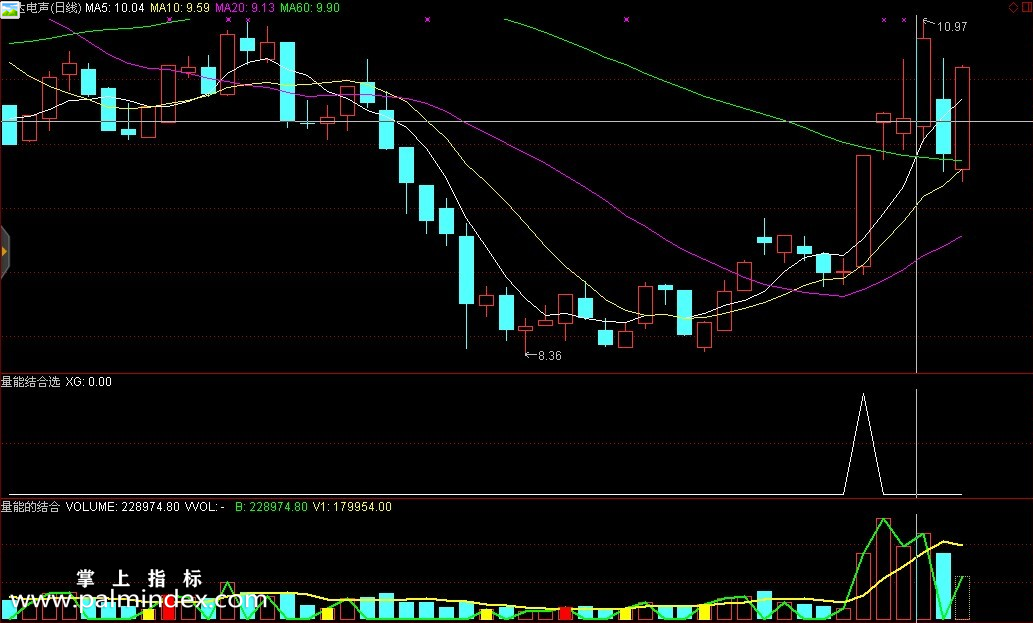The image size is (1033, 623).
Task: Click the red diamond icon at top right
Action: [1013, 7]
